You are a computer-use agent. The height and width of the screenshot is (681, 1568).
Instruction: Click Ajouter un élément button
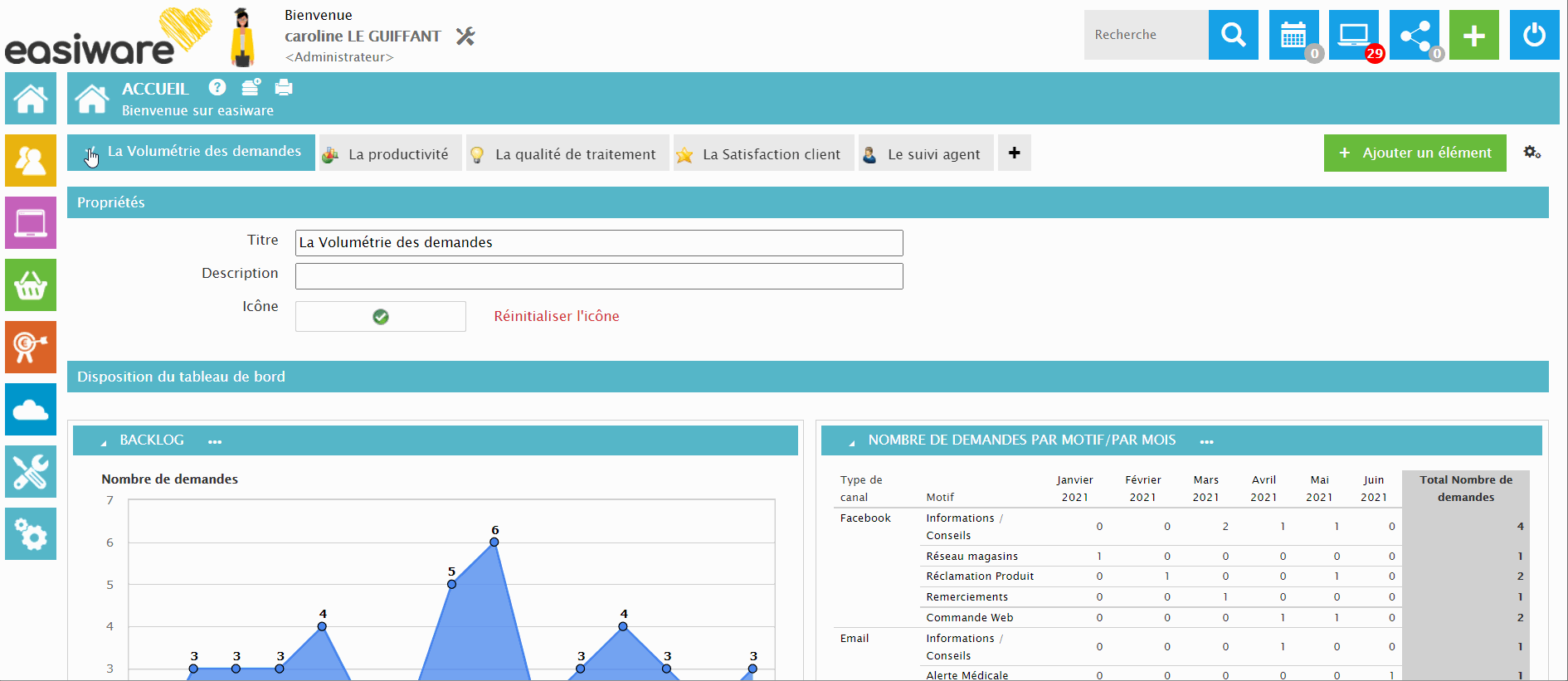(x=1415, y=153)
